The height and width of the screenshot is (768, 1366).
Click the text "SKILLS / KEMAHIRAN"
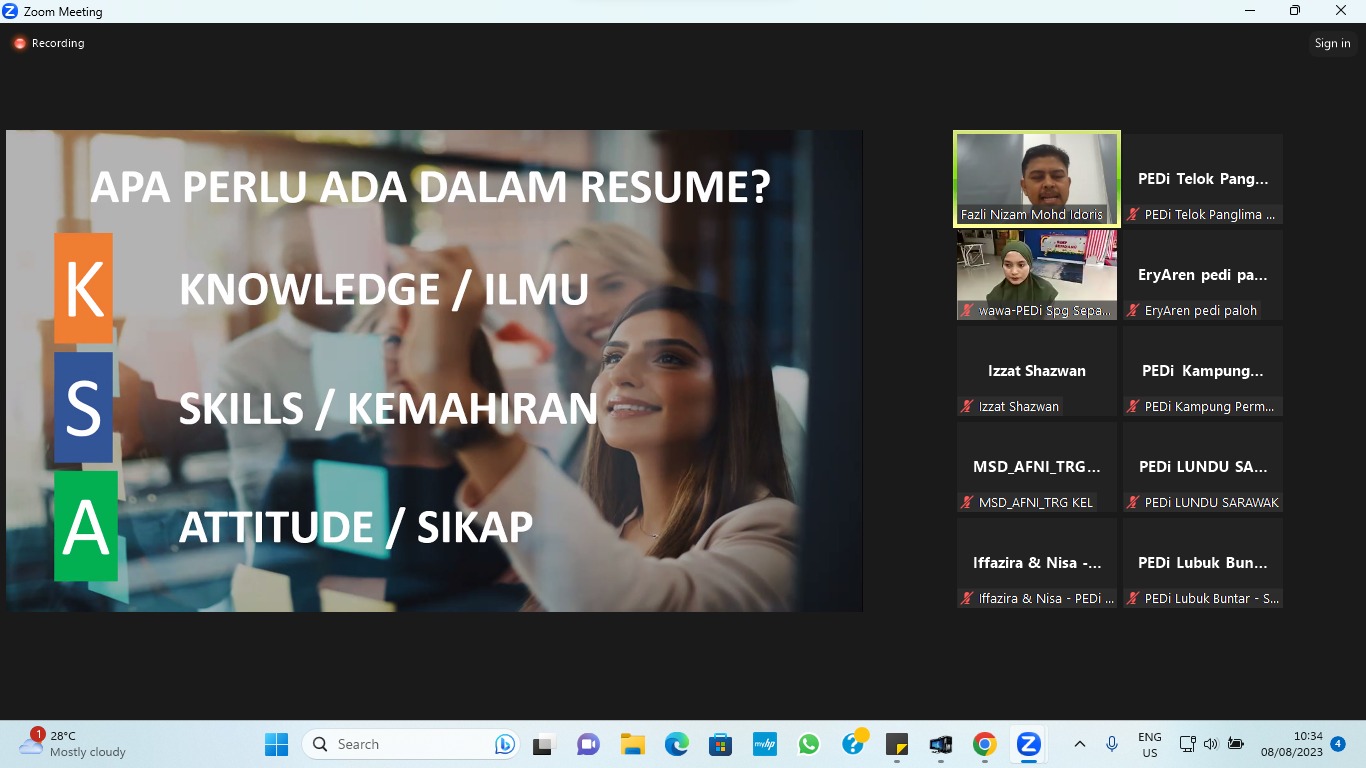click(x=388, y=408)
